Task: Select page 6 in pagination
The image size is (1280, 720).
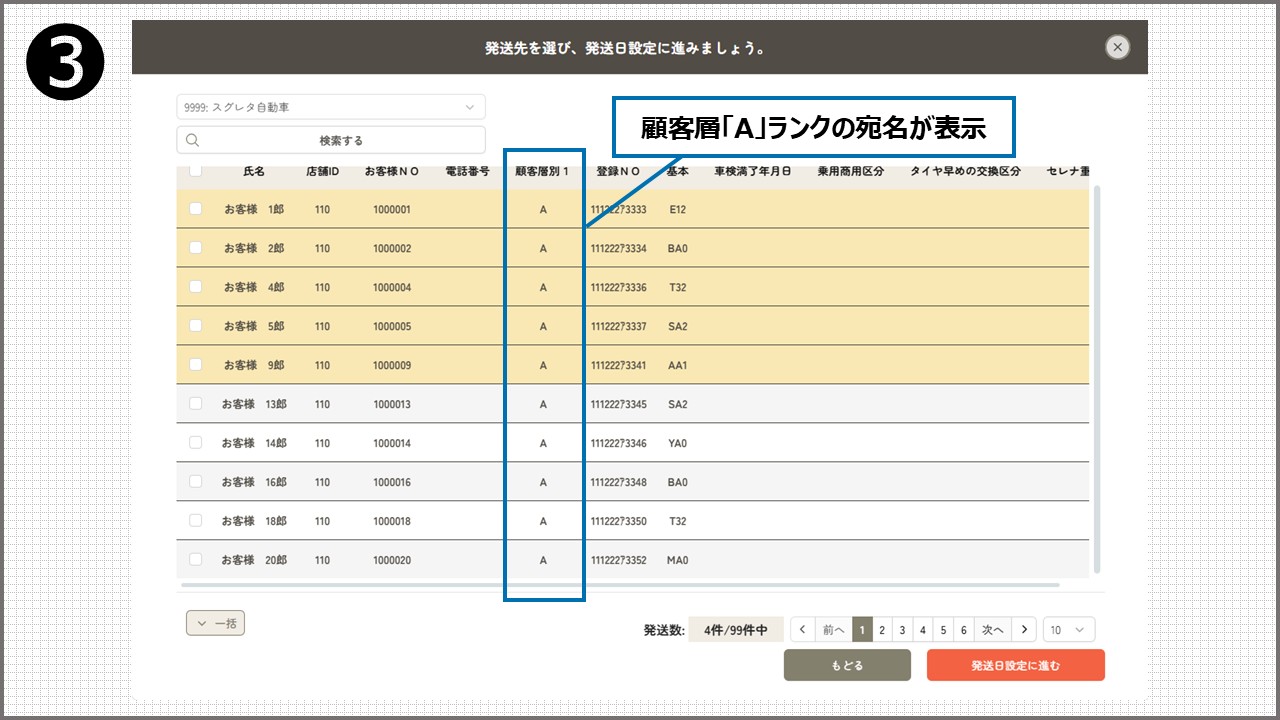Action: [963, 630]
